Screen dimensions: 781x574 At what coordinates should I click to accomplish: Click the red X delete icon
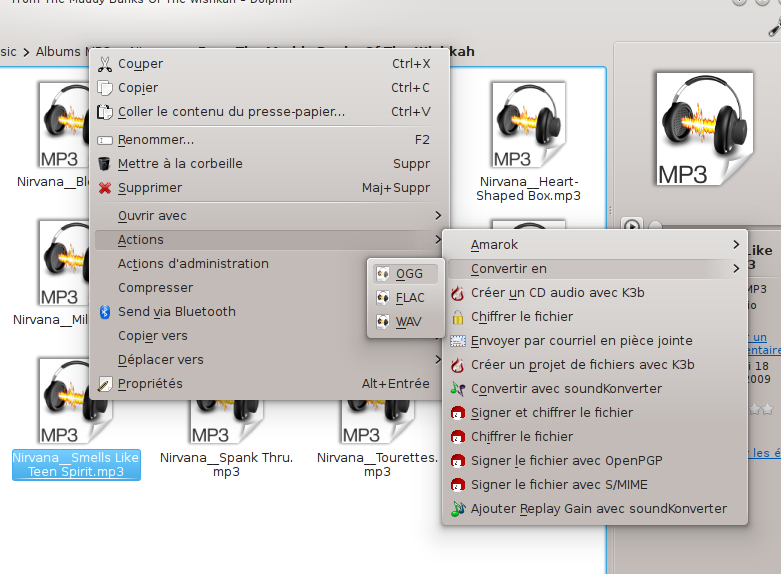coord(105,188)
